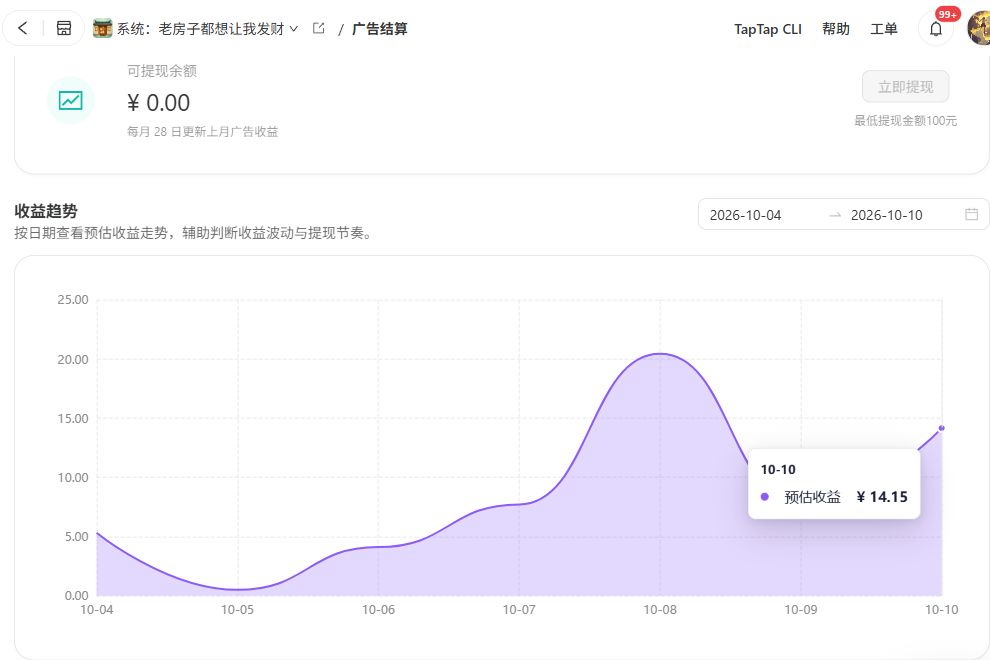The image size is (990, 660).
Task: Open TapTap CLI menu item
Action: click(x=768, y=29)
